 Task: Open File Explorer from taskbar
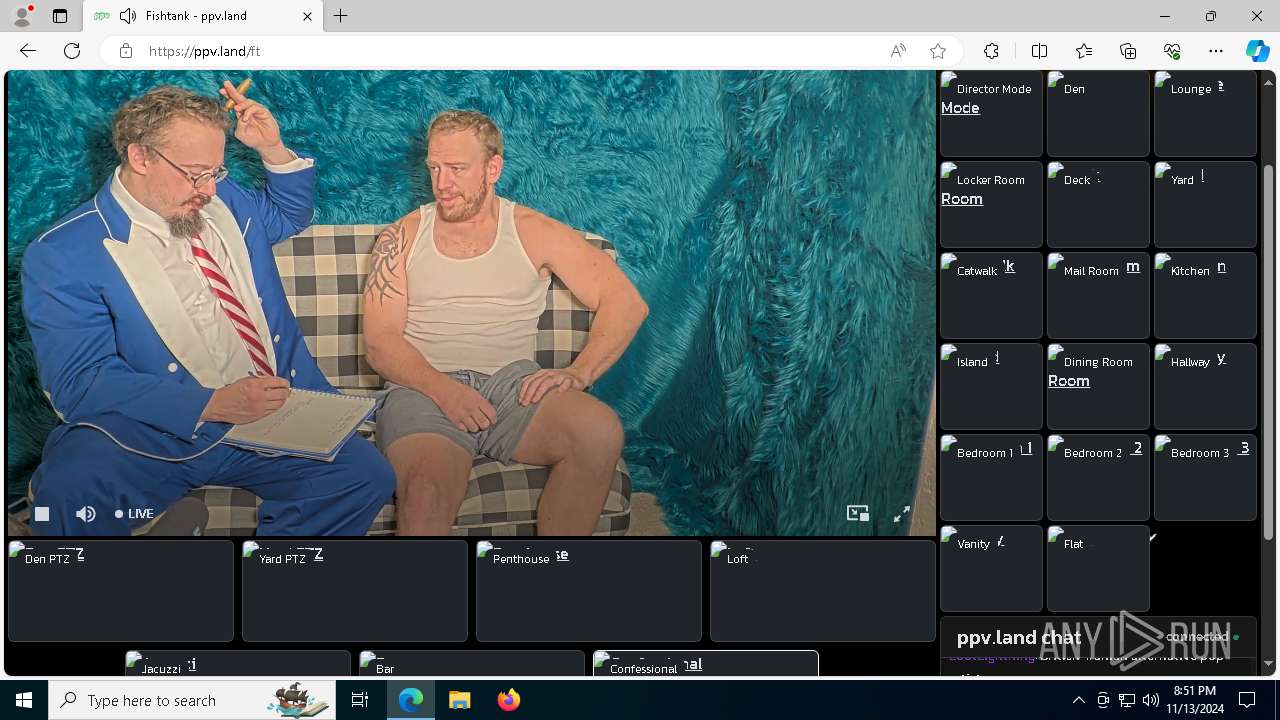(x=460, y=700)
